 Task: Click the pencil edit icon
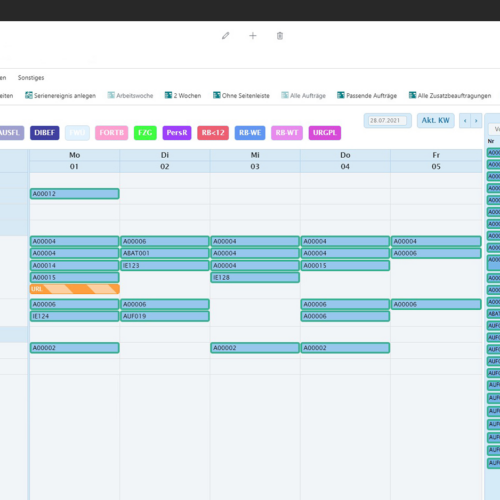[226, 36]
